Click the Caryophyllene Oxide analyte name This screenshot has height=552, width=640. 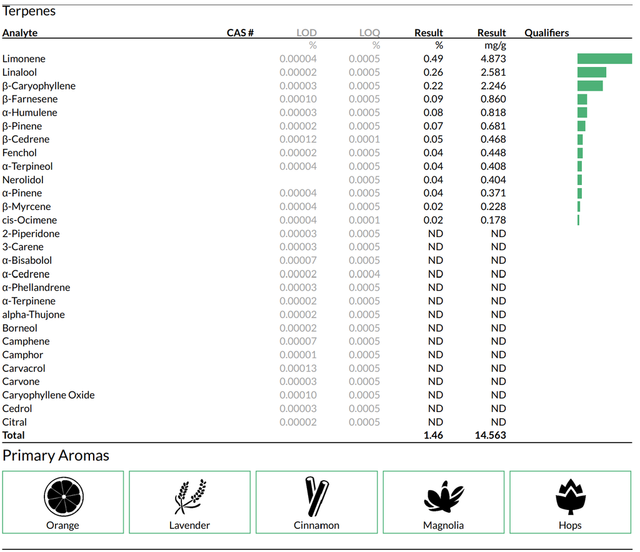(x=48, y=395)
